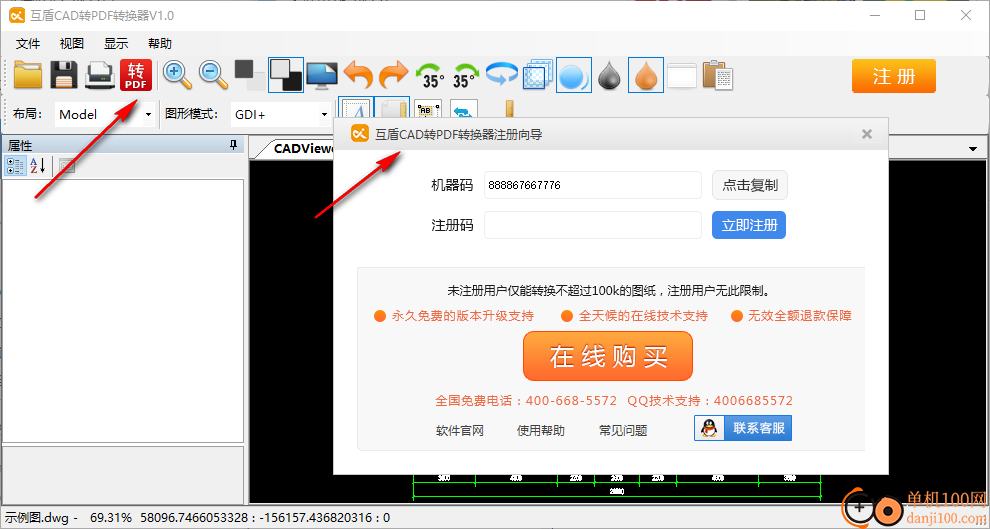990x529 pixels.
Task: Click the 联系客服 button
Action: coord(742,428)
